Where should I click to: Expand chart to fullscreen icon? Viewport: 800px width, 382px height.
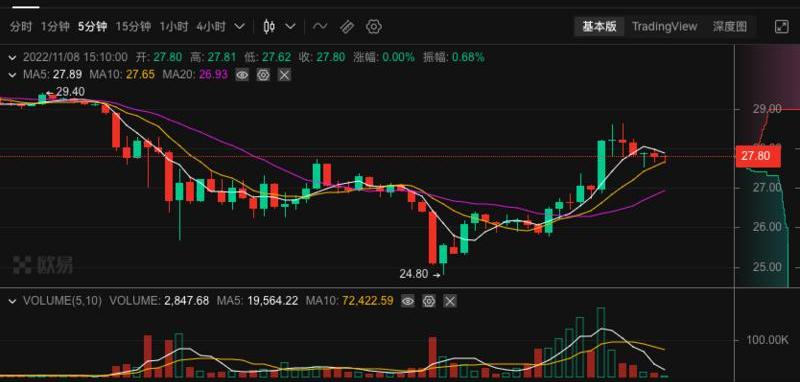point(782,27)
